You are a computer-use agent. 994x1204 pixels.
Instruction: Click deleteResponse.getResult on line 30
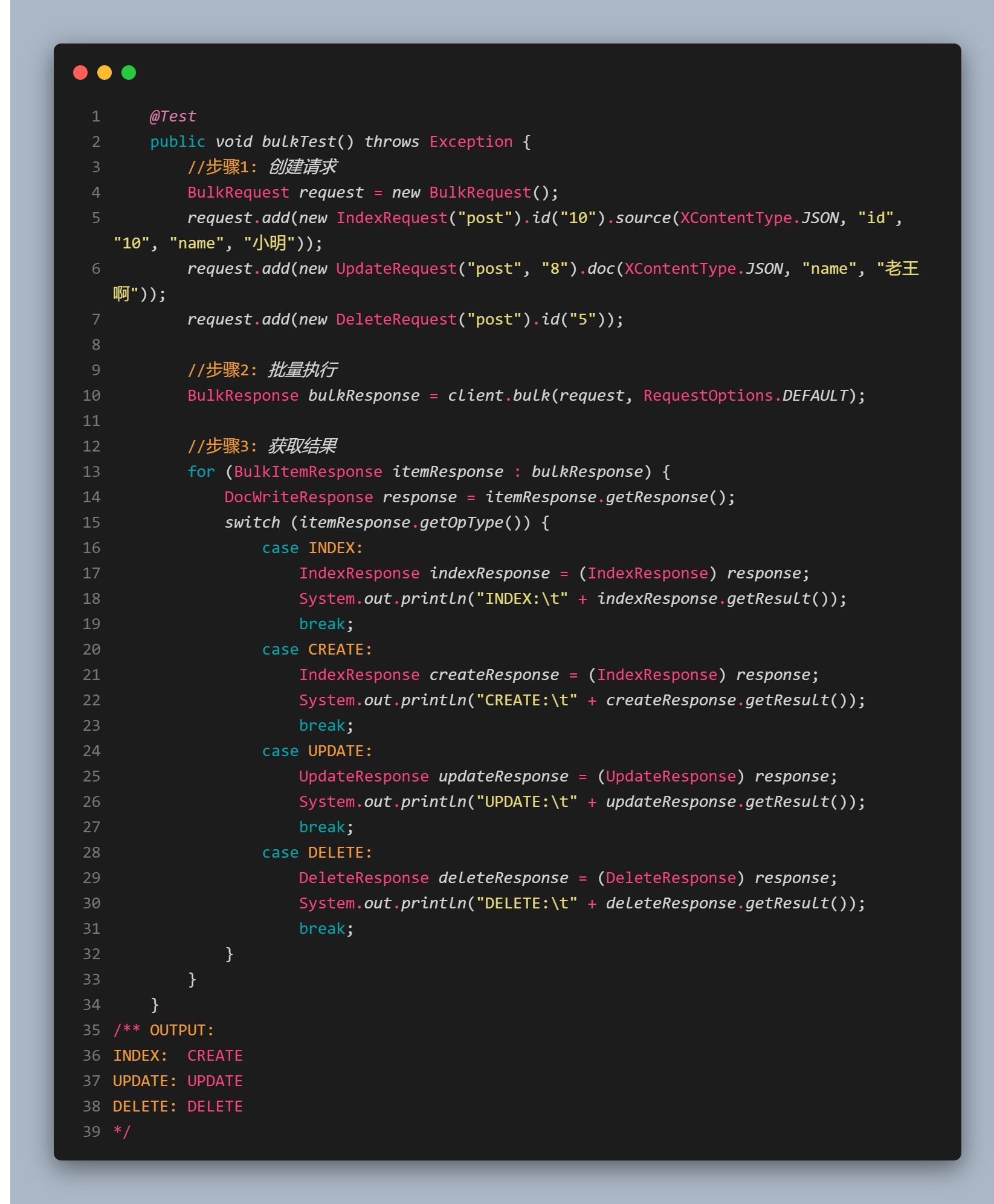(x=717, y=903)
